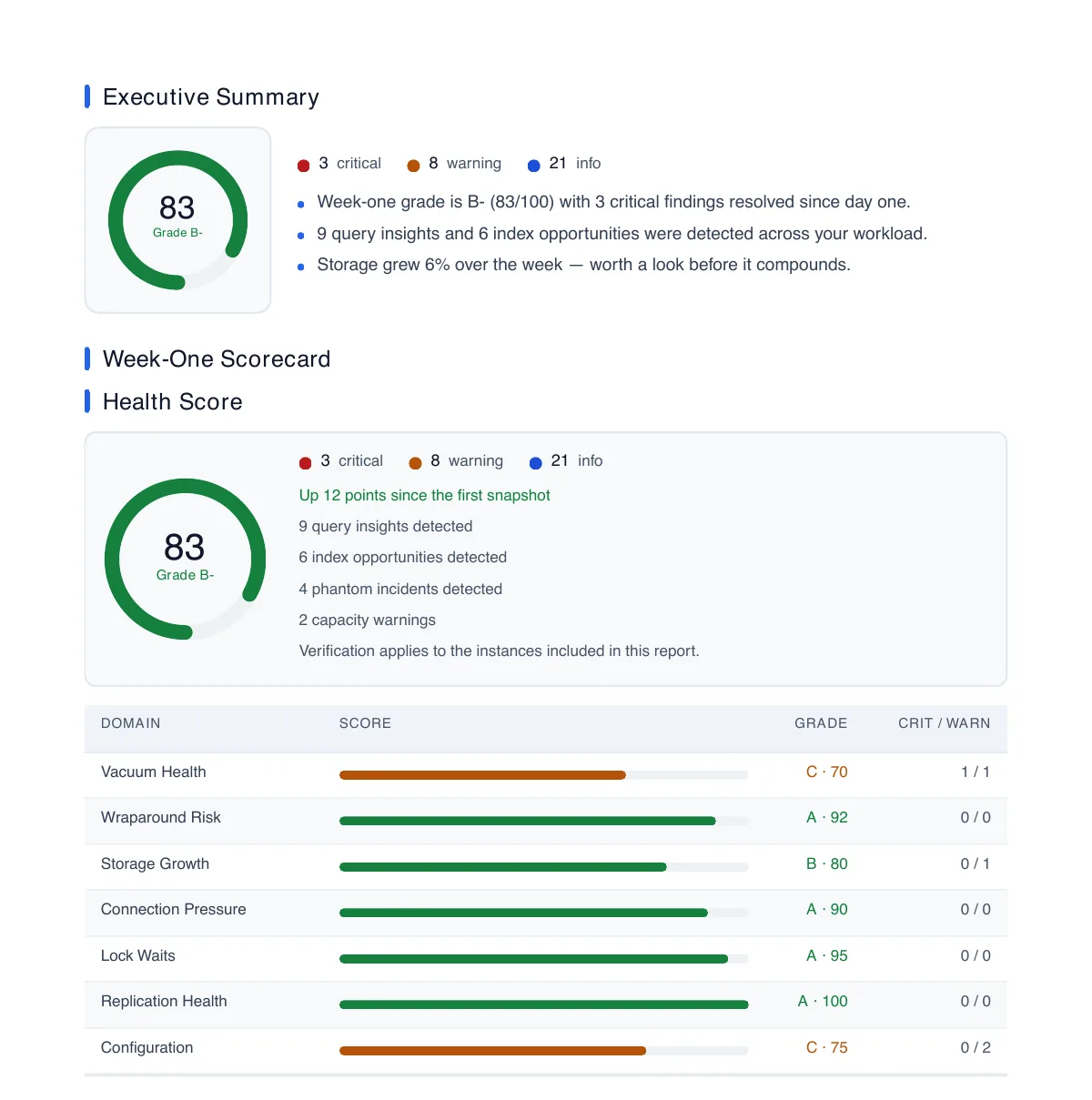This screenshot has height=1100, width=1092.
Task: Click the Wraparound Risk score bar
Action: [x=543, y=821]
